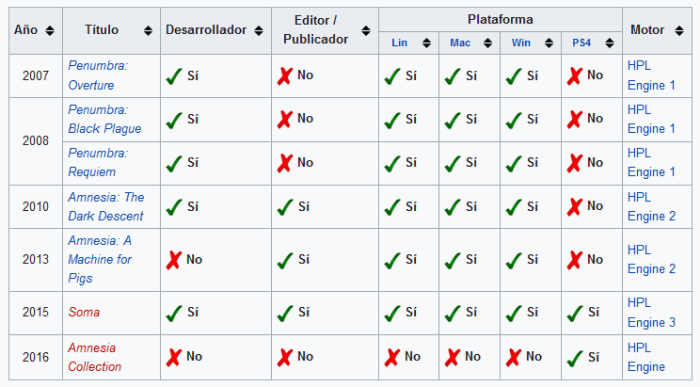Follow Penumbra: Requiem link

[x=98, y=162]
